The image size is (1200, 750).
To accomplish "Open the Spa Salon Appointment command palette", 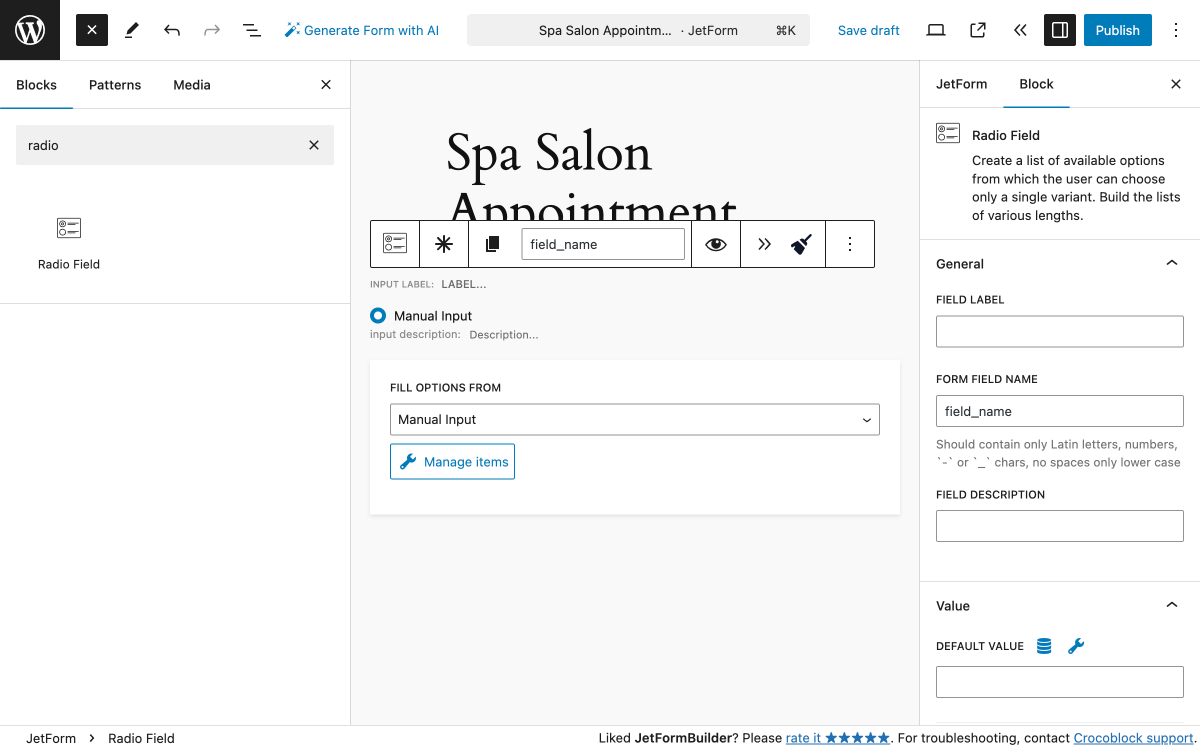I will coord(639,30).
